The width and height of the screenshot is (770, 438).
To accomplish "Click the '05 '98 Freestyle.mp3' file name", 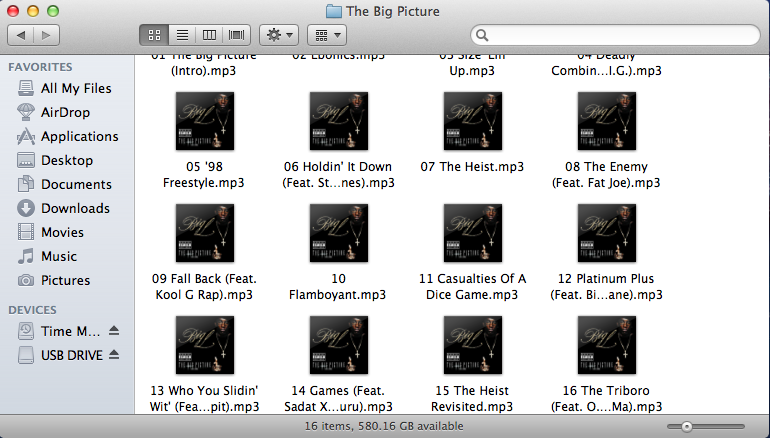I will 204,175.
